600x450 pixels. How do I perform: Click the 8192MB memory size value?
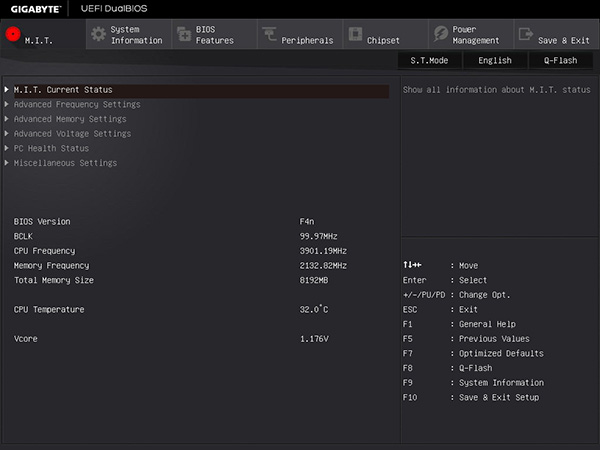pyautogui.click(x=314, y=280)
